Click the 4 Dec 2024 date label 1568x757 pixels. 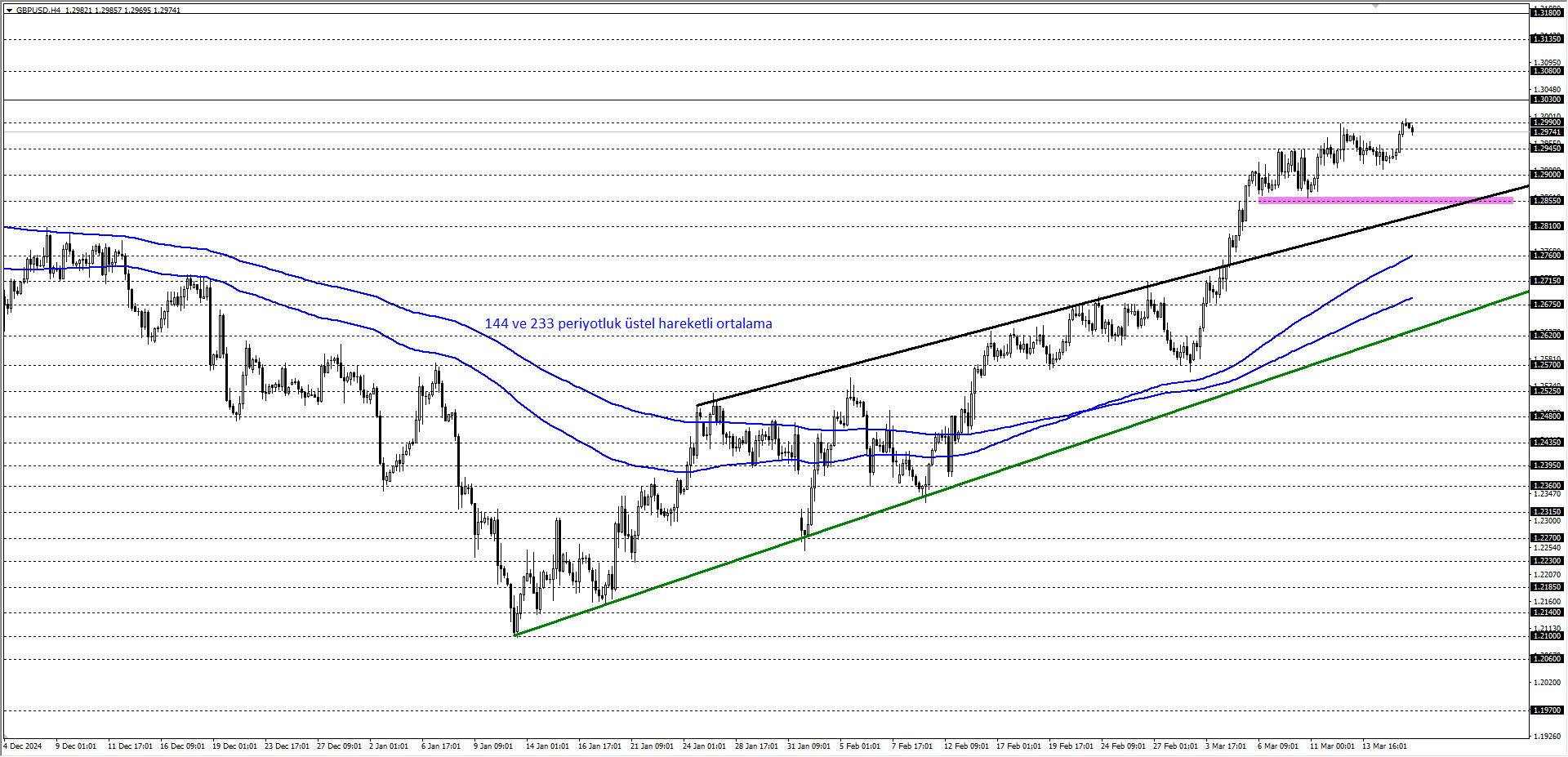[23, 746]
